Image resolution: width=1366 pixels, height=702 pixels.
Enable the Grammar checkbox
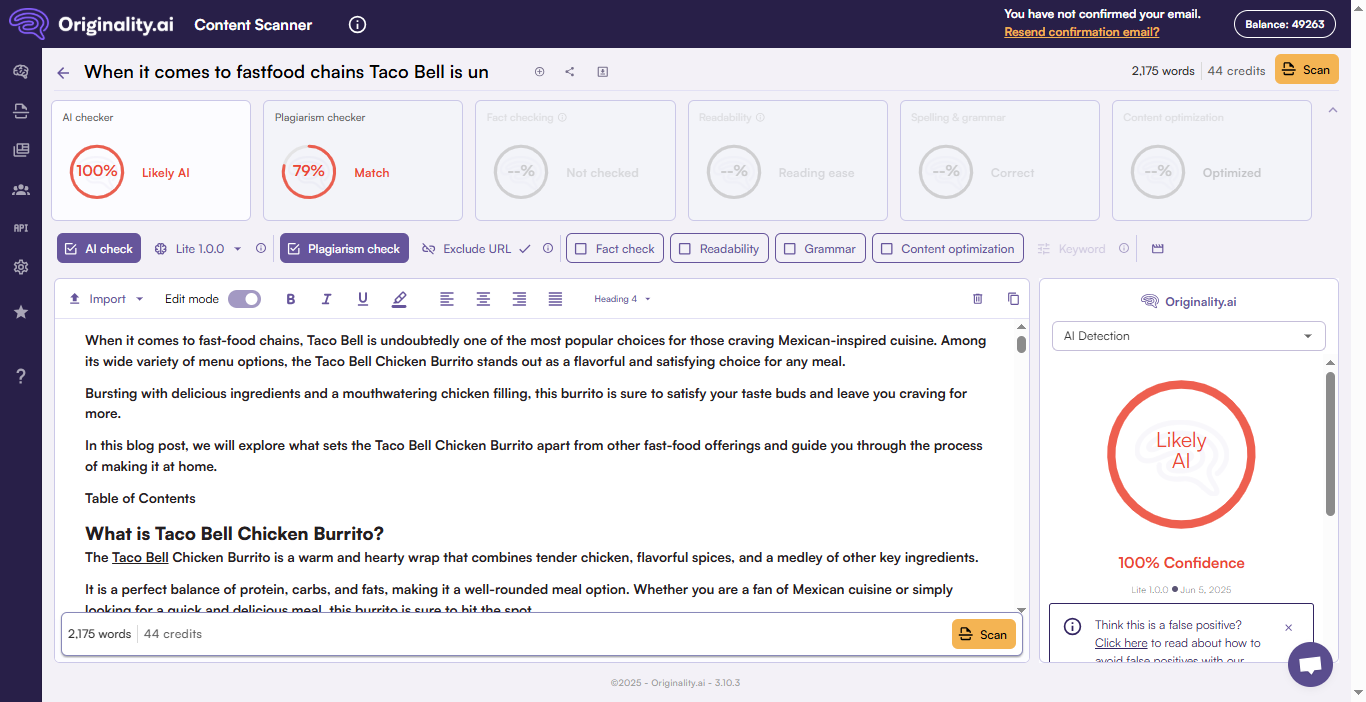click(x=820, y=248)
